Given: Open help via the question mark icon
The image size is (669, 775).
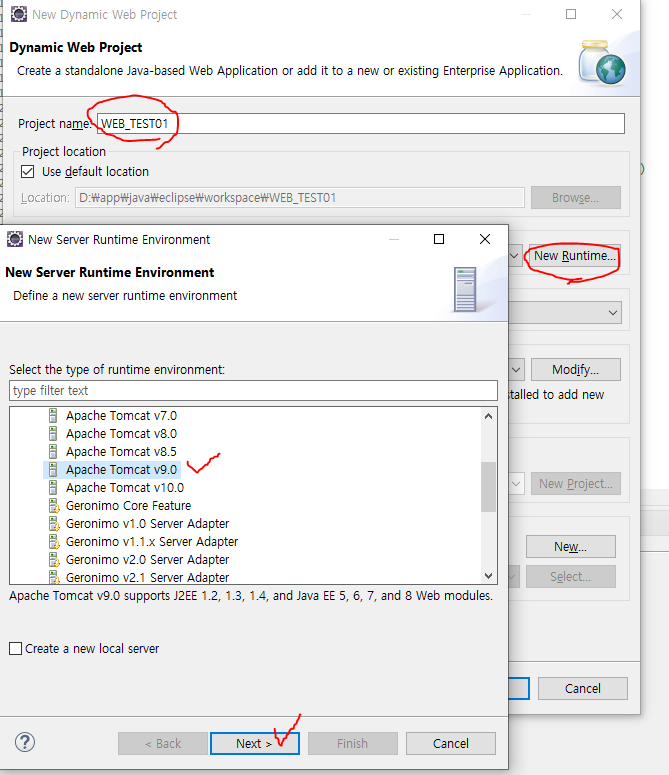Looking at the screenshot, I should 25,742.
